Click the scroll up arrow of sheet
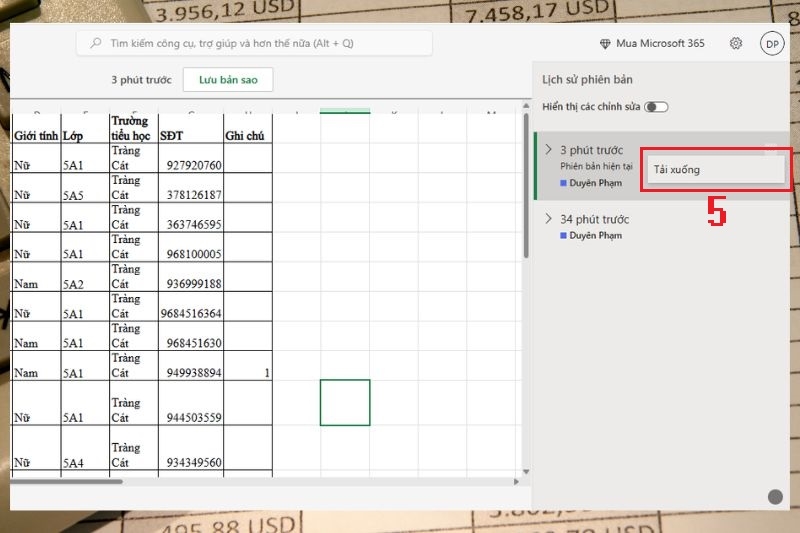 tap(526, 106)
